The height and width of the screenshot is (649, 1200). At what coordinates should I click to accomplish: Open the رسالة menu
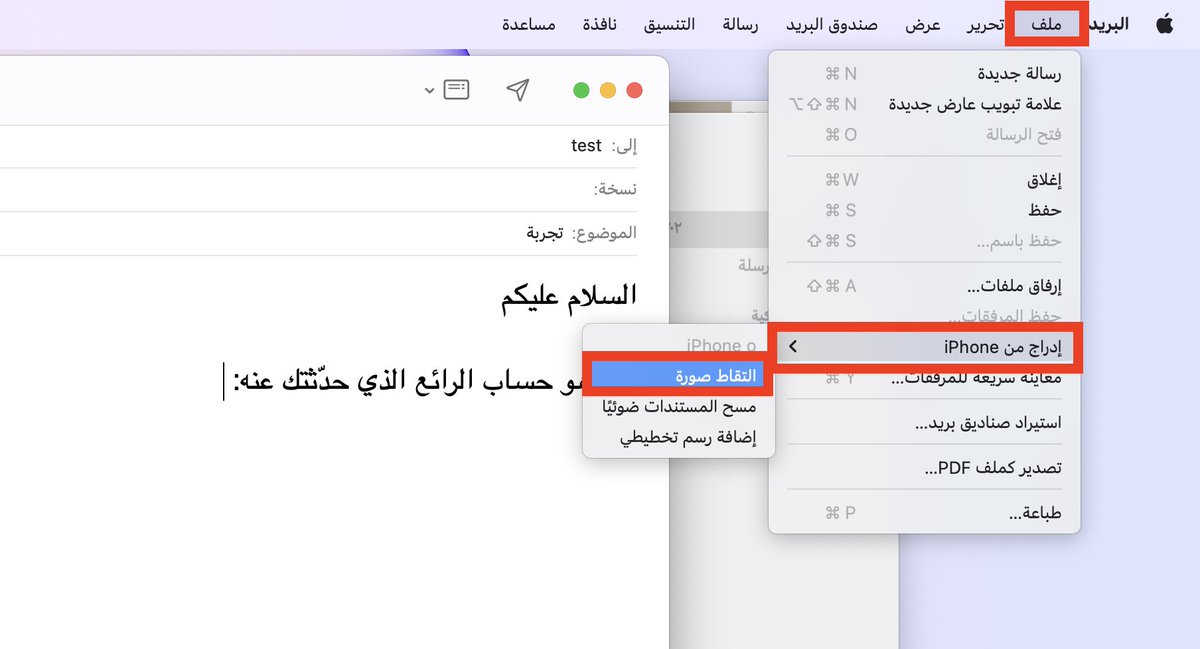click(x=741, y=25)
